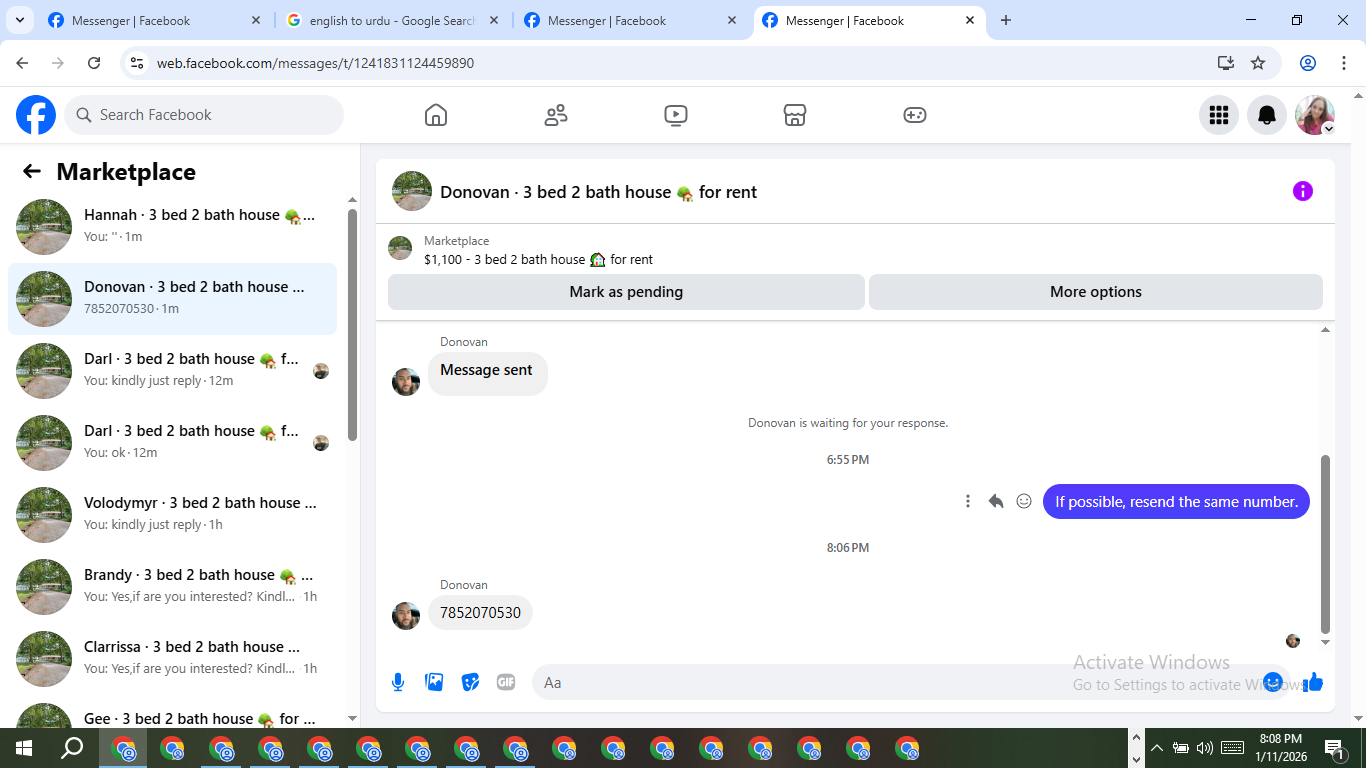Viewport: 1366px width, 768px height.
Task: Open the Friends icon in Facebook's top bar
Action: (556, 115)
